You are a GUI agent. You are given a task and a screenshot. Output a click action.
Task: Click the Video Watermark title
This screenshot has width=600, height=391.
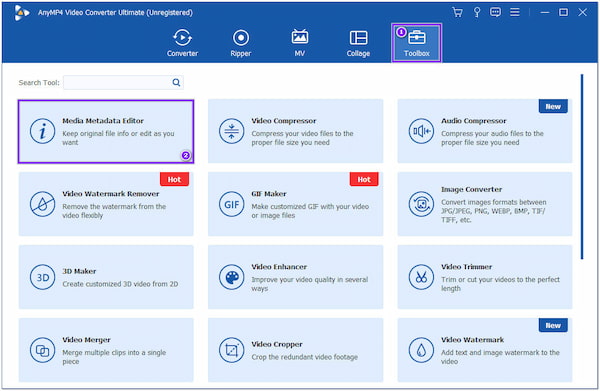click(472, 340)
